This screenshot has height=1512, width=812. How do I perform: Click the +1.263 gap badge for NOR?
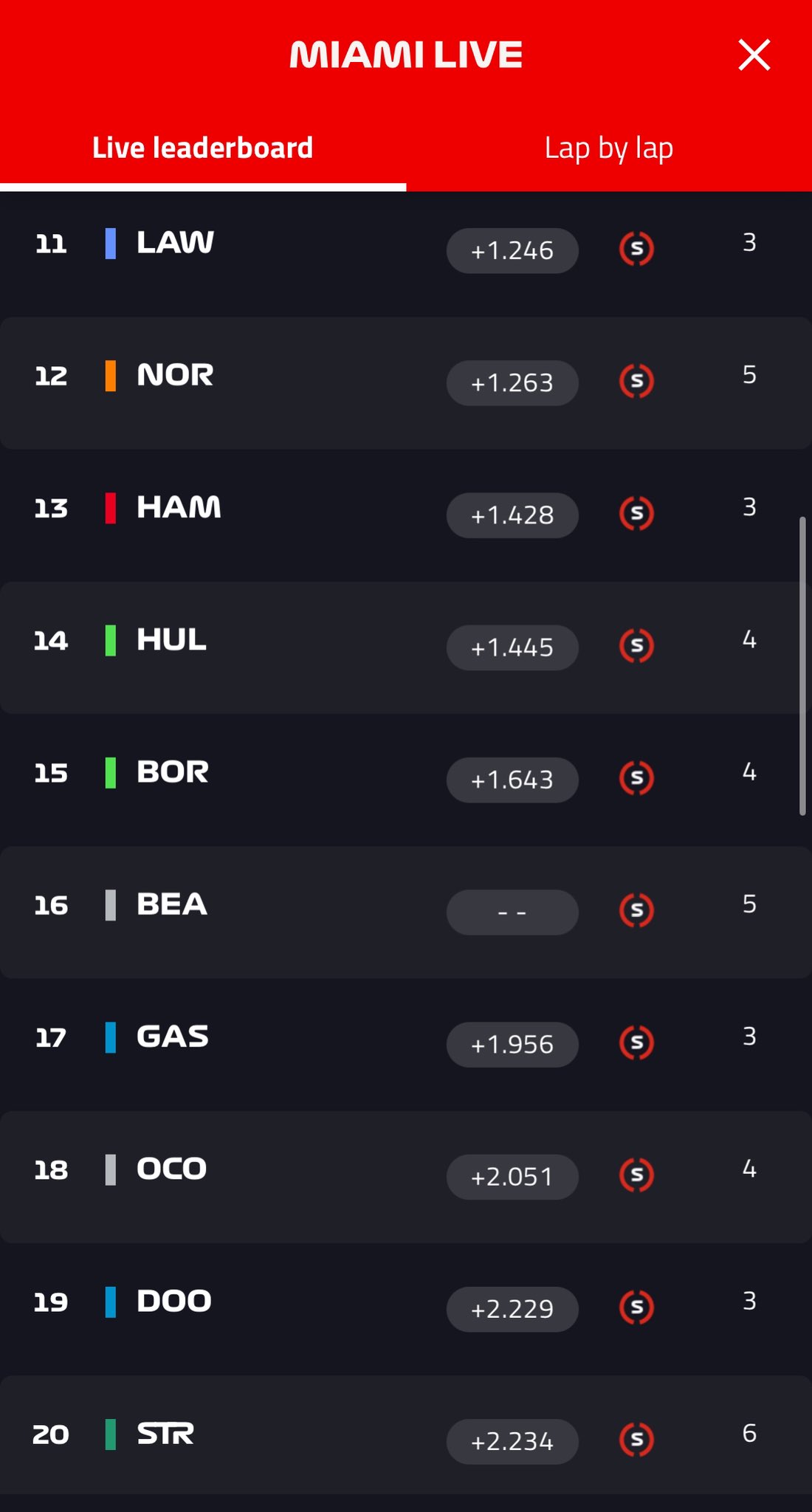pos(512,383)
